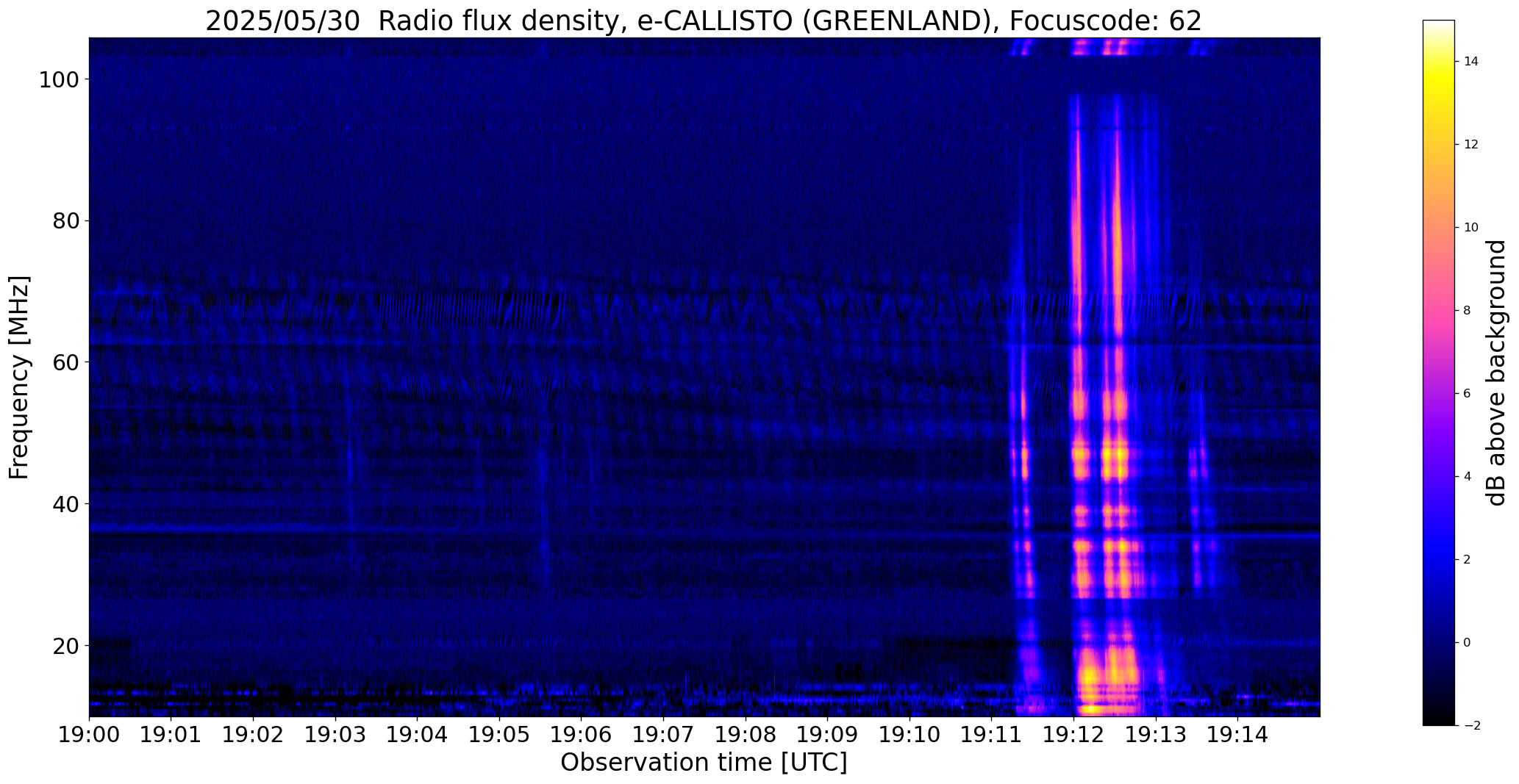Image resolution: width=1519 pixels, height=784 pixels.
Task: Select the 19:06 time tick label
Action: (x=582, y=734)
